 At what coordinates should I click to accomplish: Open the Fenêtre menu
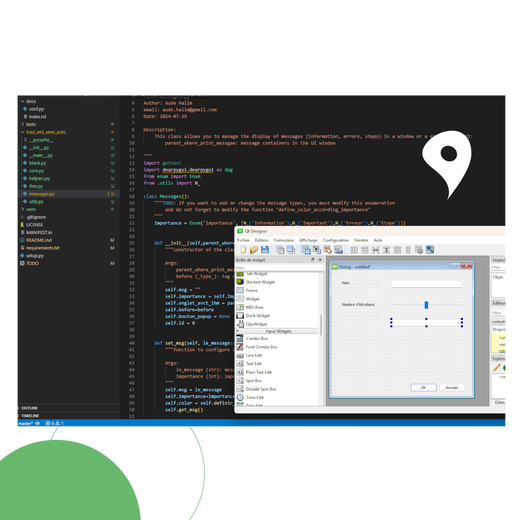tap(361, 240)
